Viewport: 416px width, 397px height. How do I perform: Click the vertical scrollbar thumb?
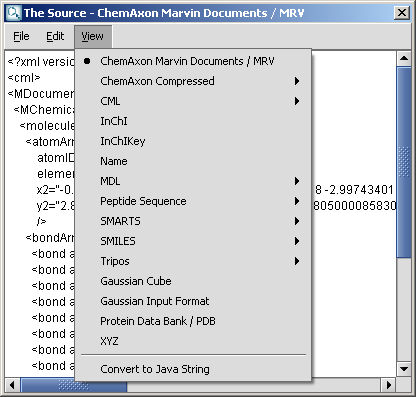(404, 162)
